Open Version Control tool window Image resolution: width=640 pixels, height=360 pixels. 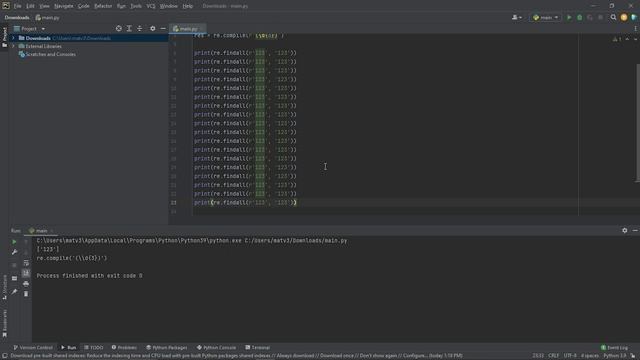pos(33,348)
